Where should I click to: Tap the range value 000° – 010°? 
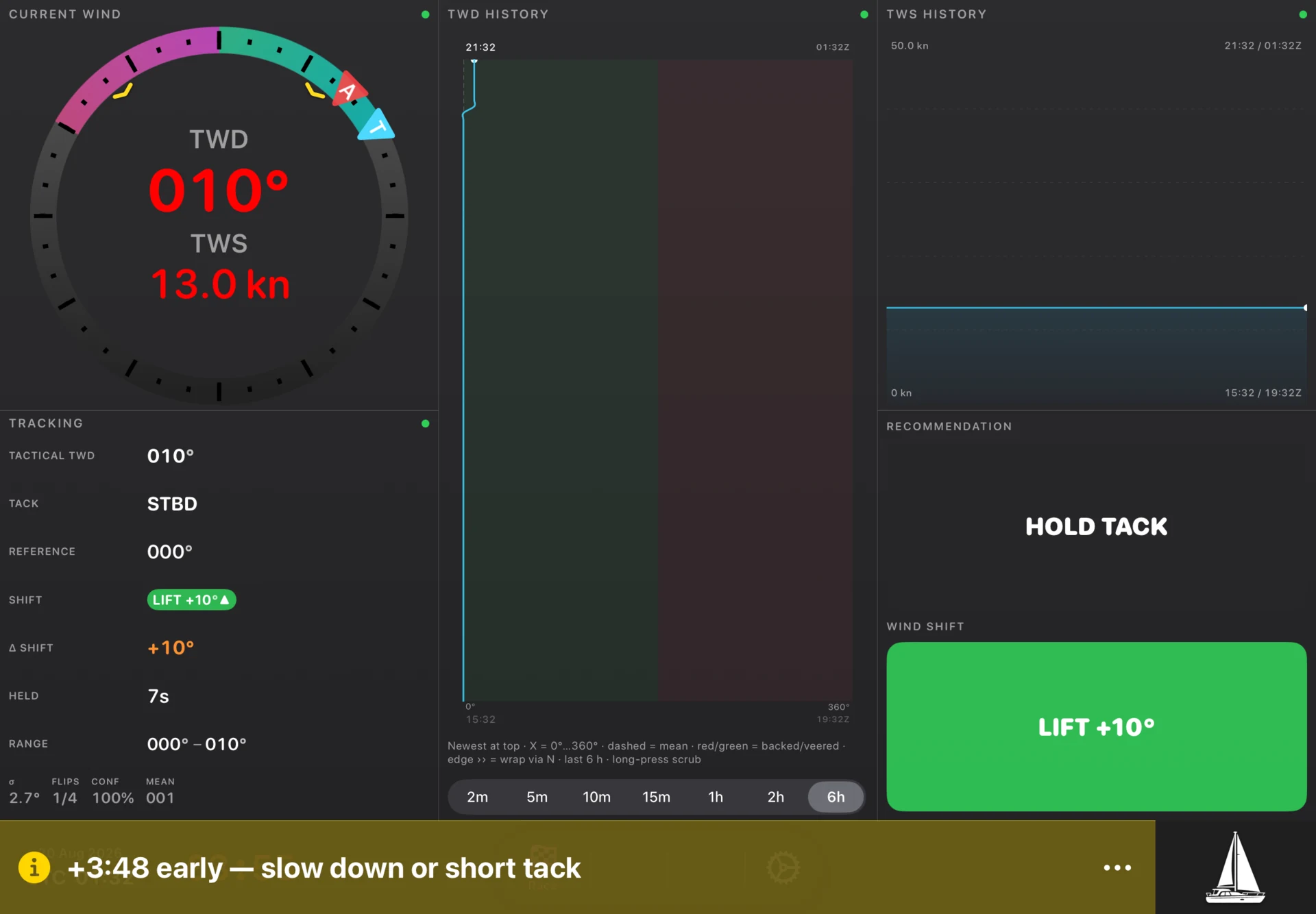coord(197,744)
